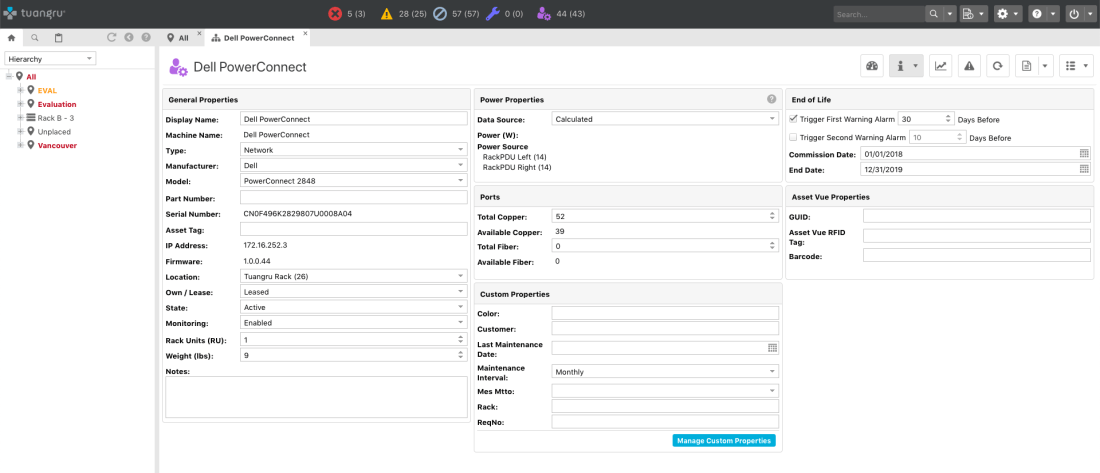Viewport: 1100px width, 473px height.
Task: Select the Vancouver tree item
Action: pos(57,145)
